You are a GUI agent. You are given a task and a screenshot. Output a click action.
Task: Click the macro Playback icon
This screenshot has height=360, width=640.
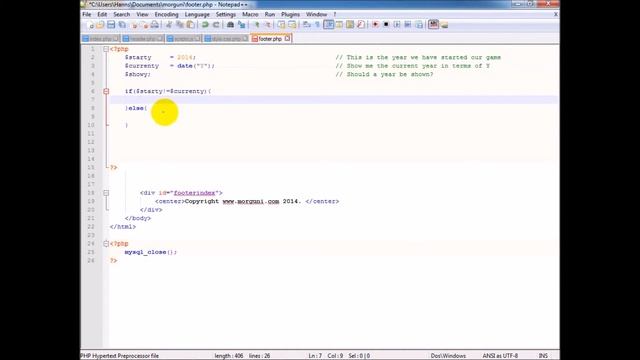(397, 25)
